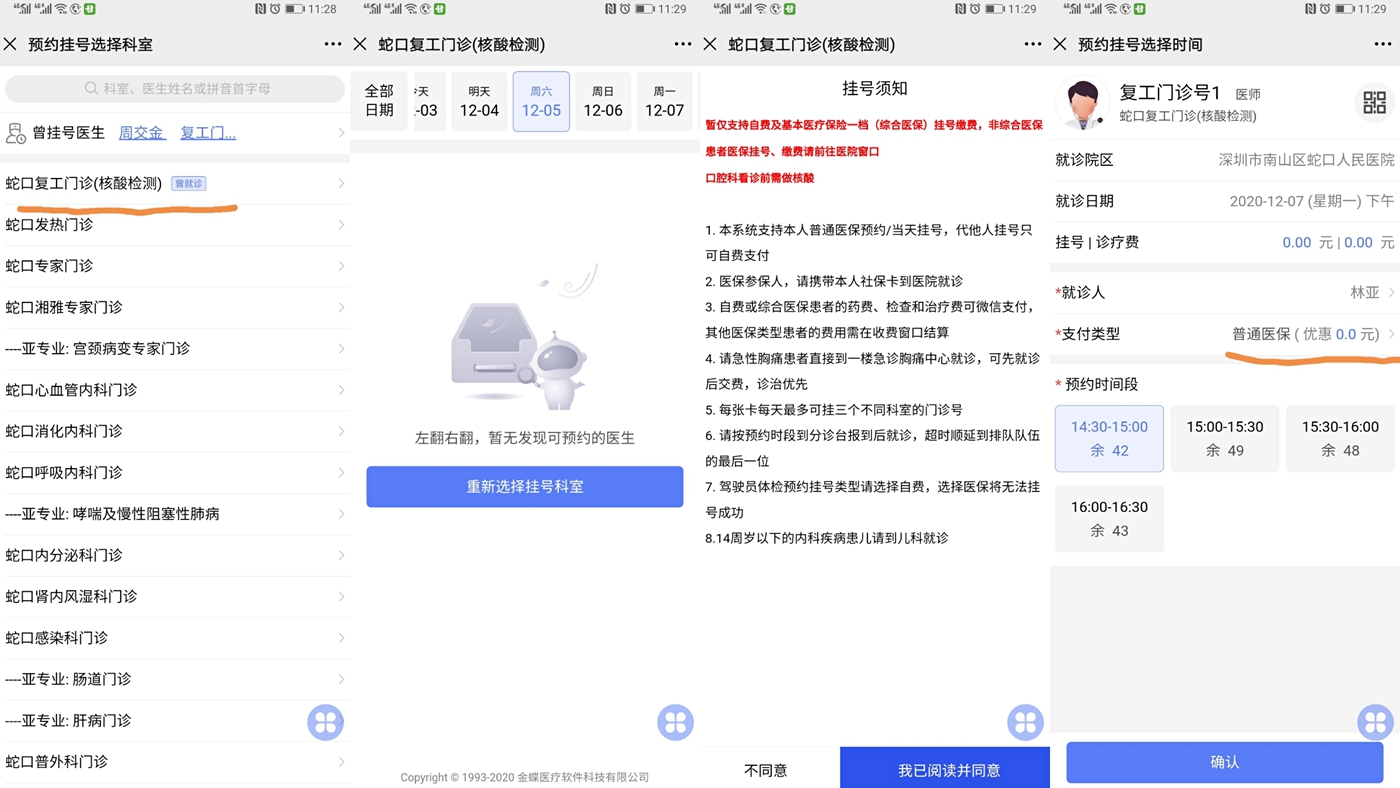Switch to the 周日 12-06 date tab
Image resolution: width=1400 pixels, height=788 pixels.
pos(603,101)
